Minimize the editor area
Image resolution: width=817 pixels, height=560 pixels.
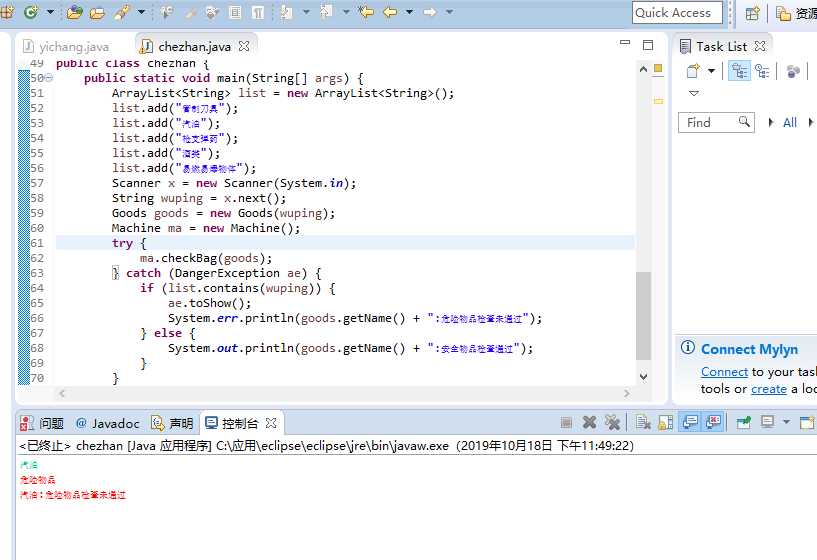[x=625, y=43]
